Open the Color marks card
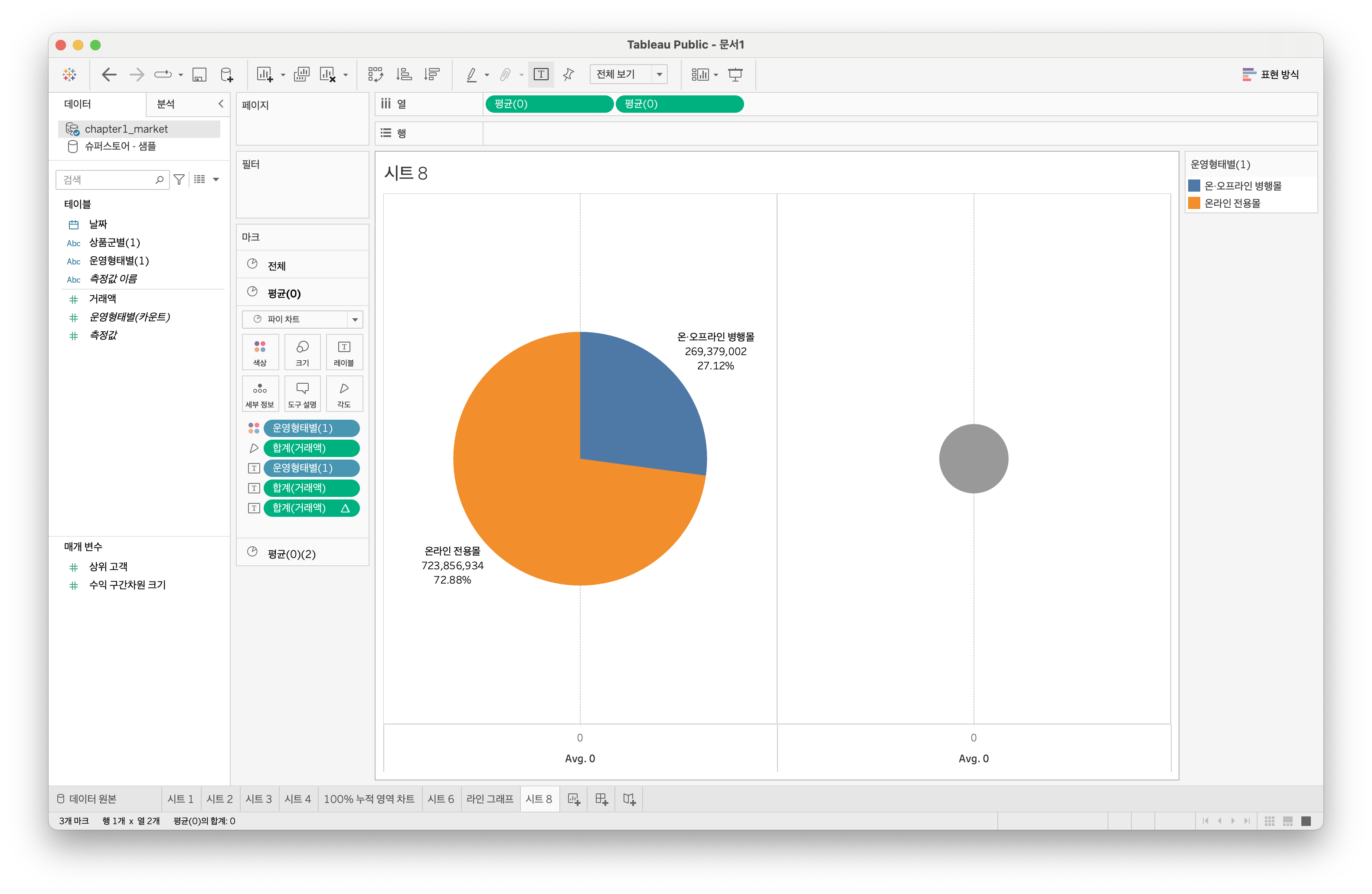 (x=260, y=352)
